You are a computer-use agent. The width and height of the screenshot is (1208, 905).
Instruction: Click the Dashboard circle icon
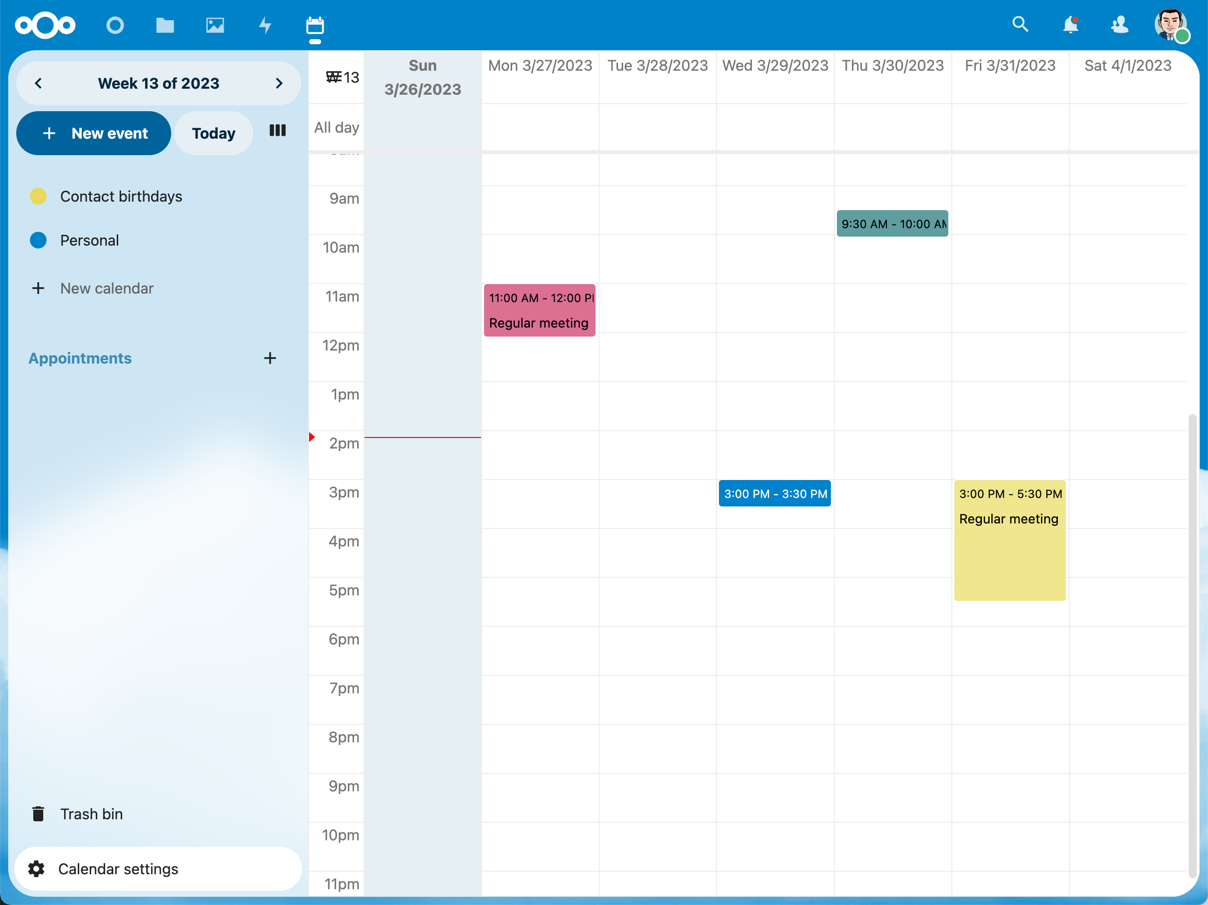[115, 26]
